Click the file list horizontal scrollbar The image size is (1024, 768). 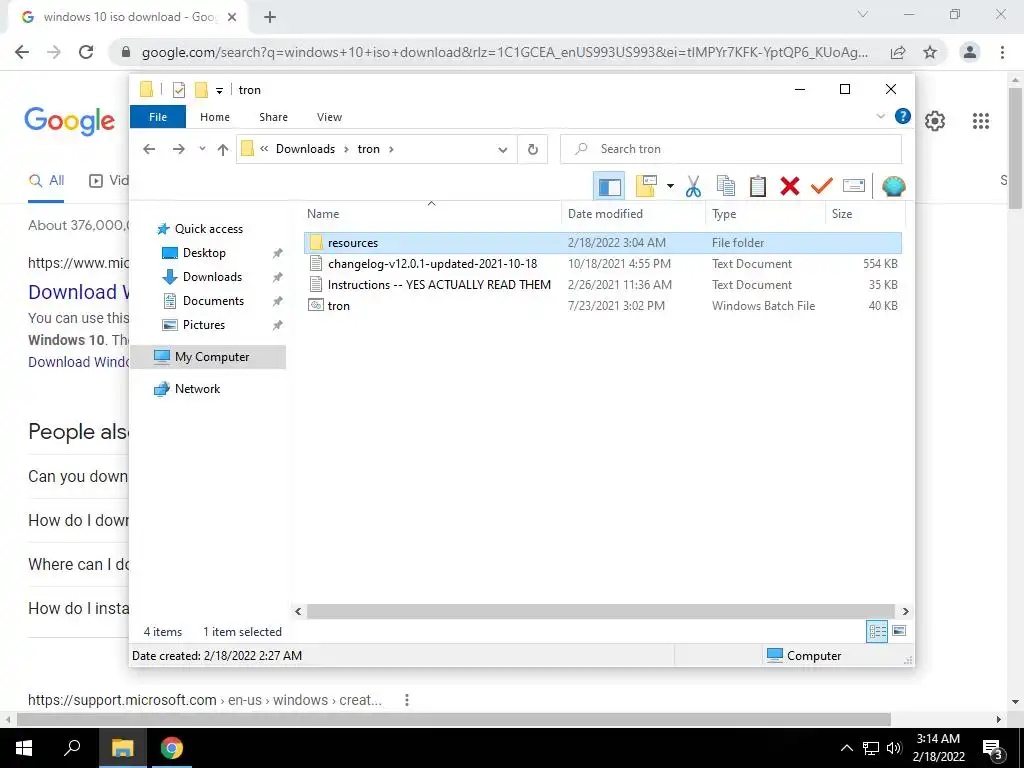600,611
